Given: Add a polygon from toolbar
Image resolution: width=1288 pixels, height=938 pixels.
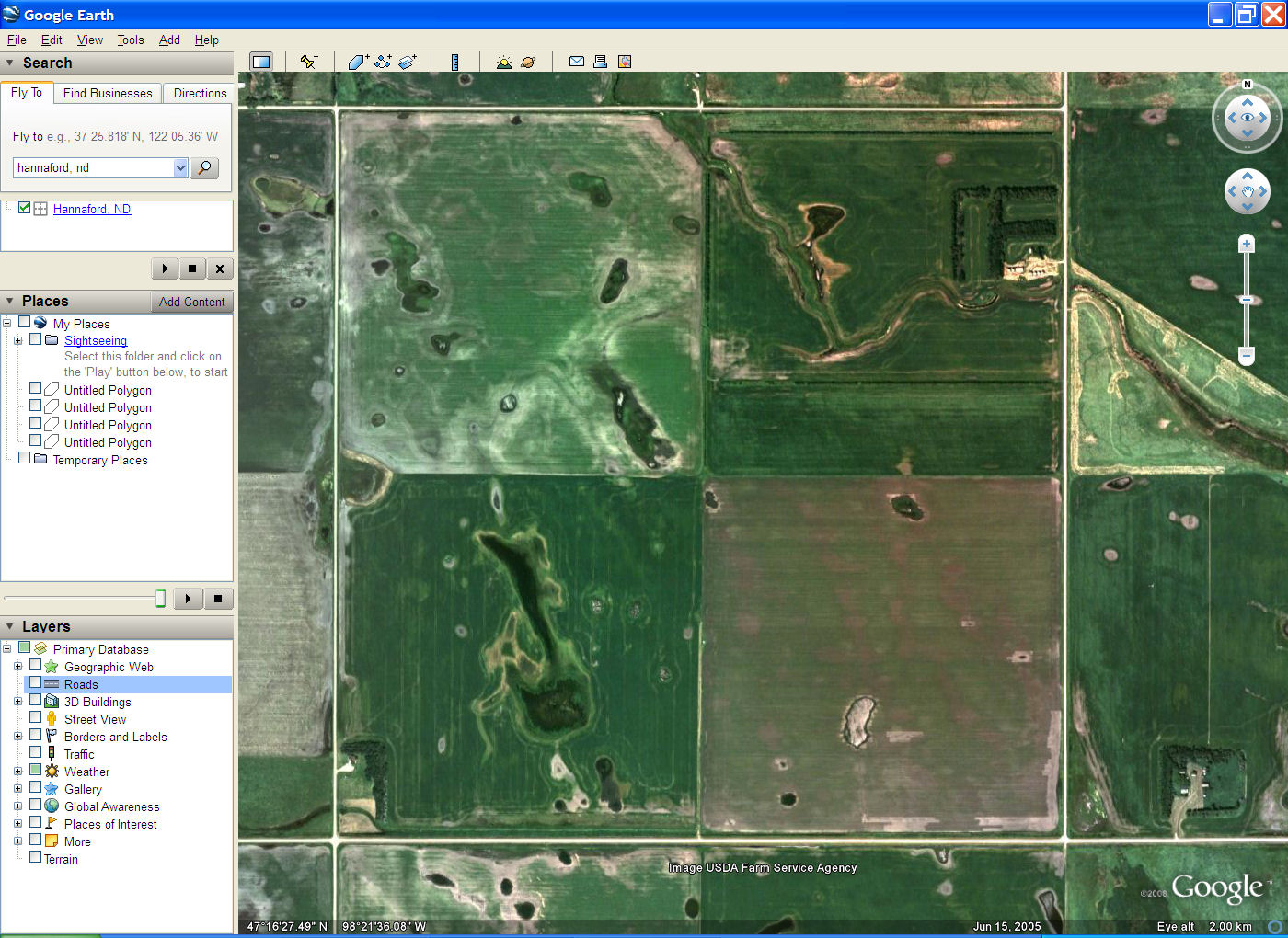Looking at the screenshot, I should point(358,62).
